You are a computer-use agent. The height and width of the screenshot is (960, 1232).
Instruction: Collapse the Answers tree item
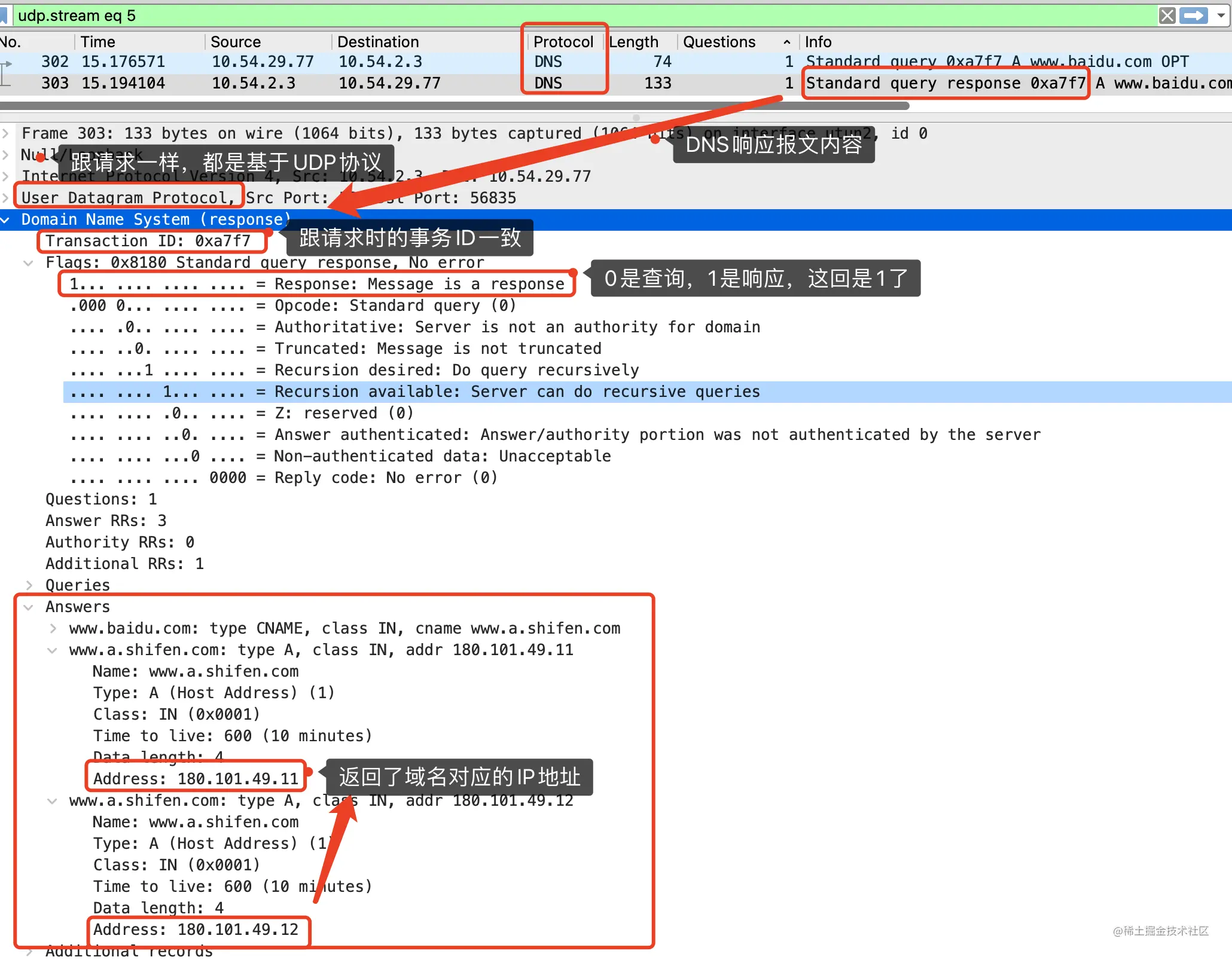pos(29,607)
